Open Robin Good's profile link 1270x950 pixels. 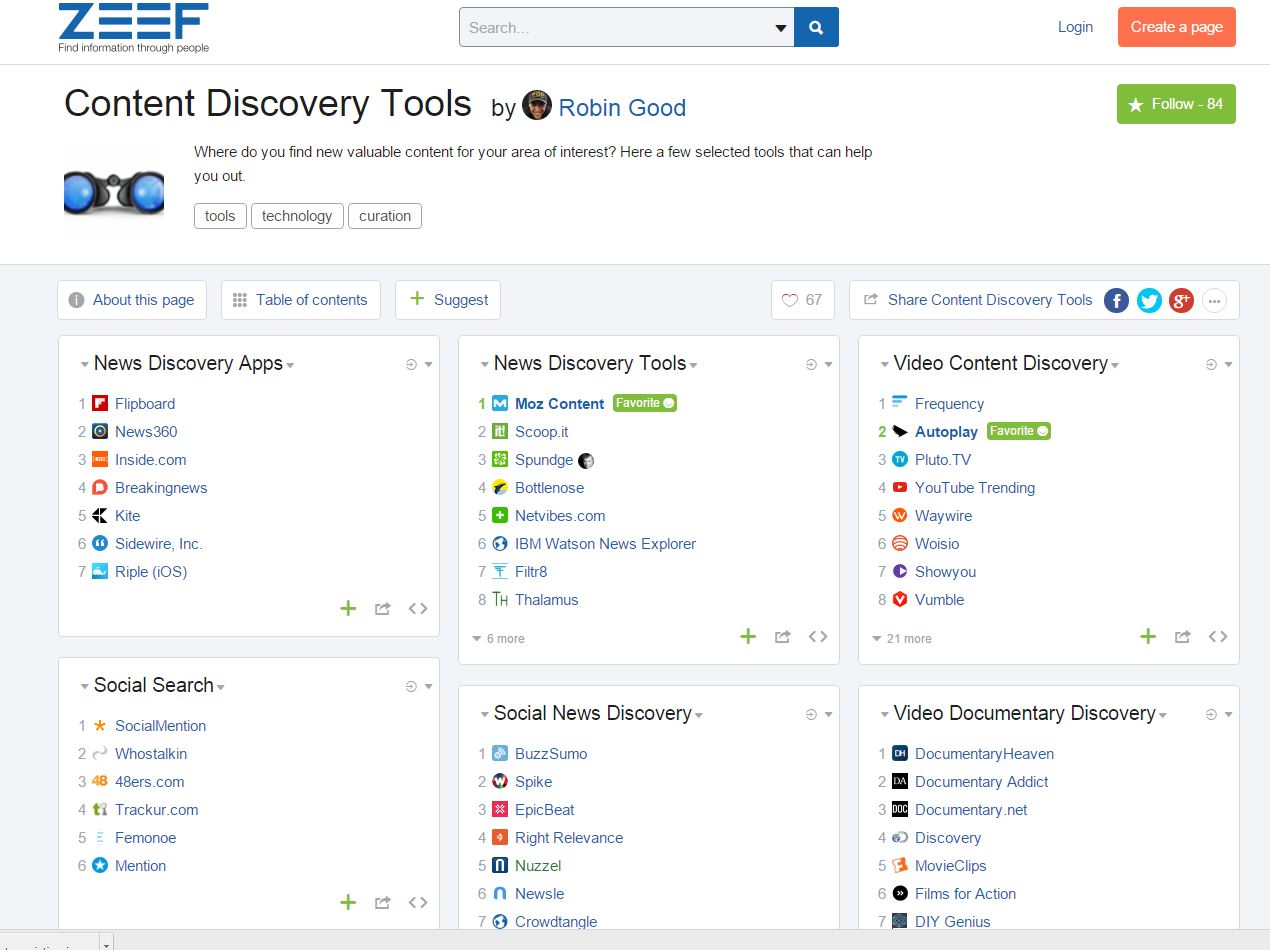(x=622, y=107)
